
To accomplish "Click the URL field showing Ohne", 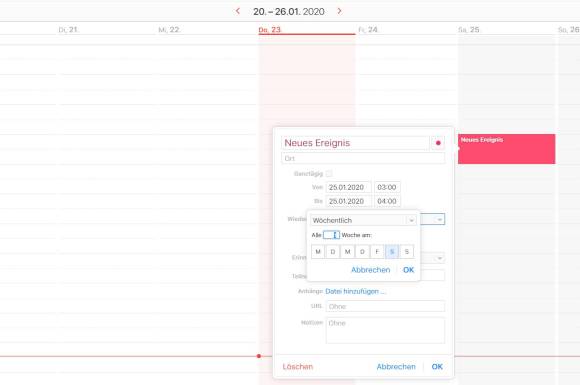I will pyautogui.click(x=385, y=306).
